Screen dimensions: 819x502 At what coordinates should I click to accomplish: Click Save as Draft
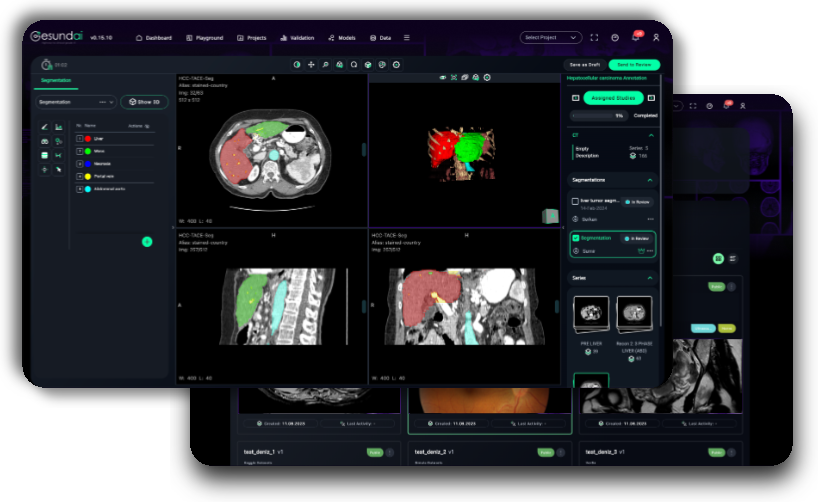(x=584, y=65)
